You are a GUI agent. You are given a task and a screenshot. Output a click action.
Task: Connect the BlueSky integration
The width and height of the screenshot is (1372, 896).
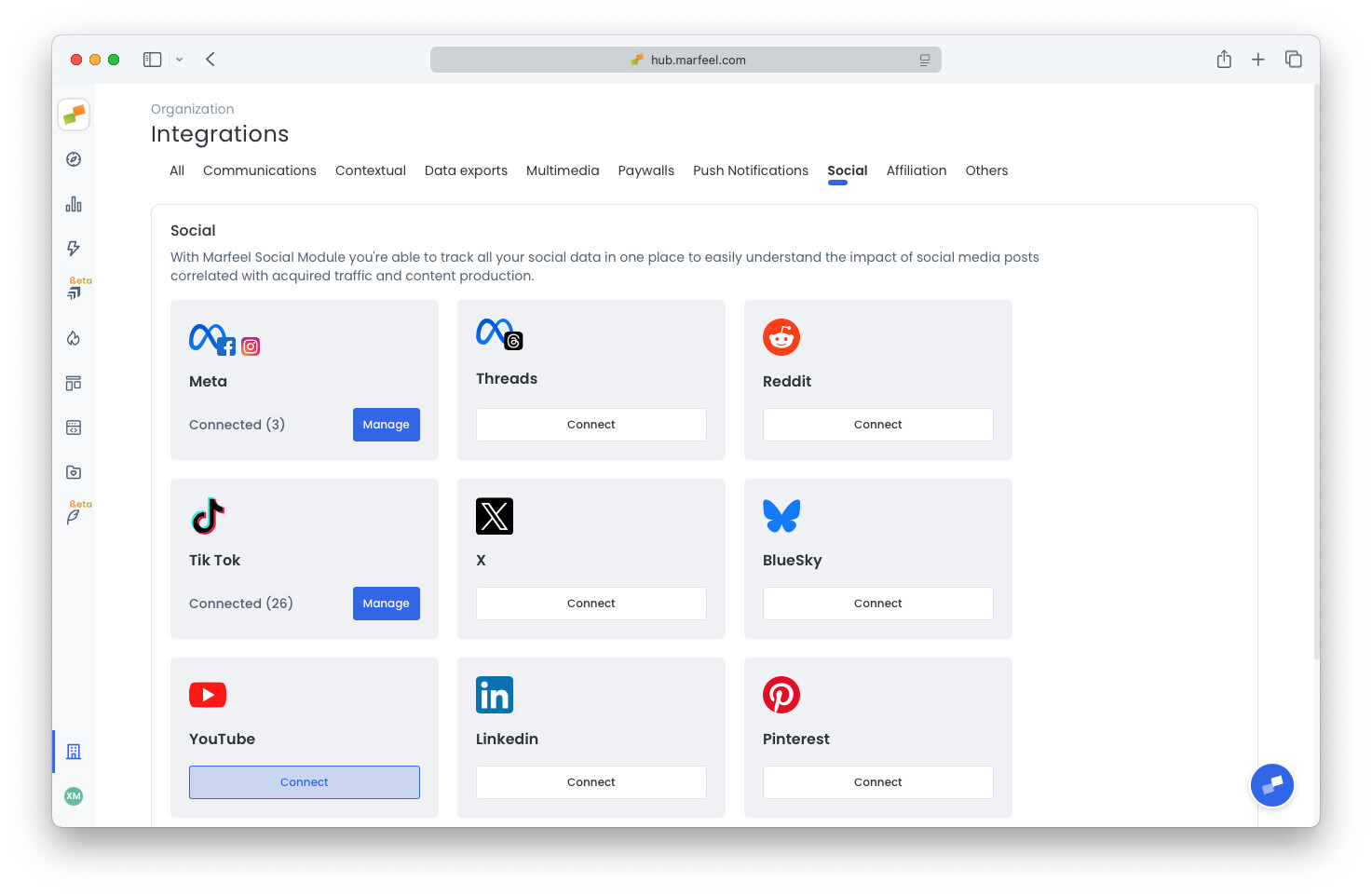click(876, 603)
